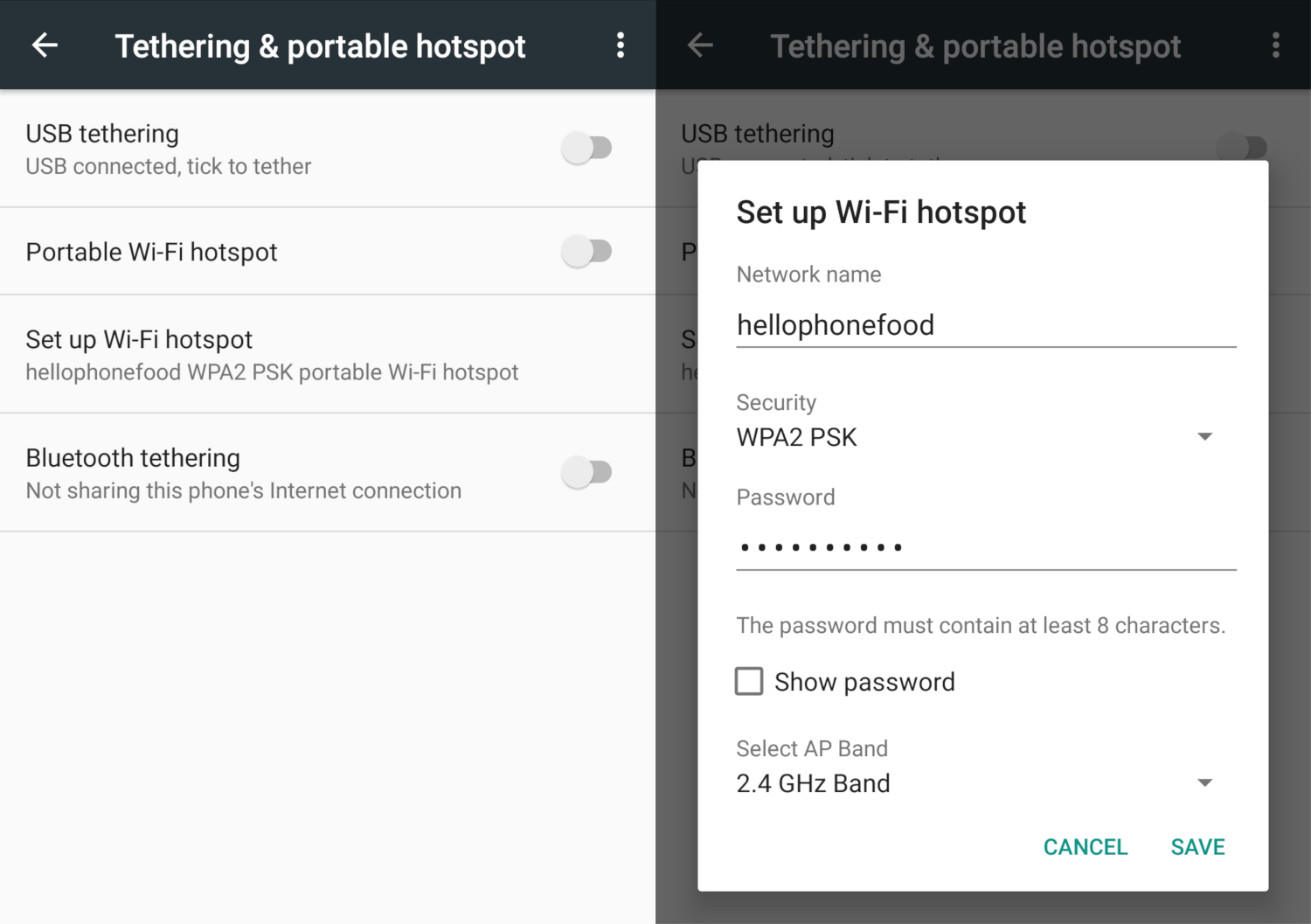This screenshot has height=924, width=1311.
Task: Expand the Security WPA2 PSK dropdown arrow
Action: coord(1204,436)
